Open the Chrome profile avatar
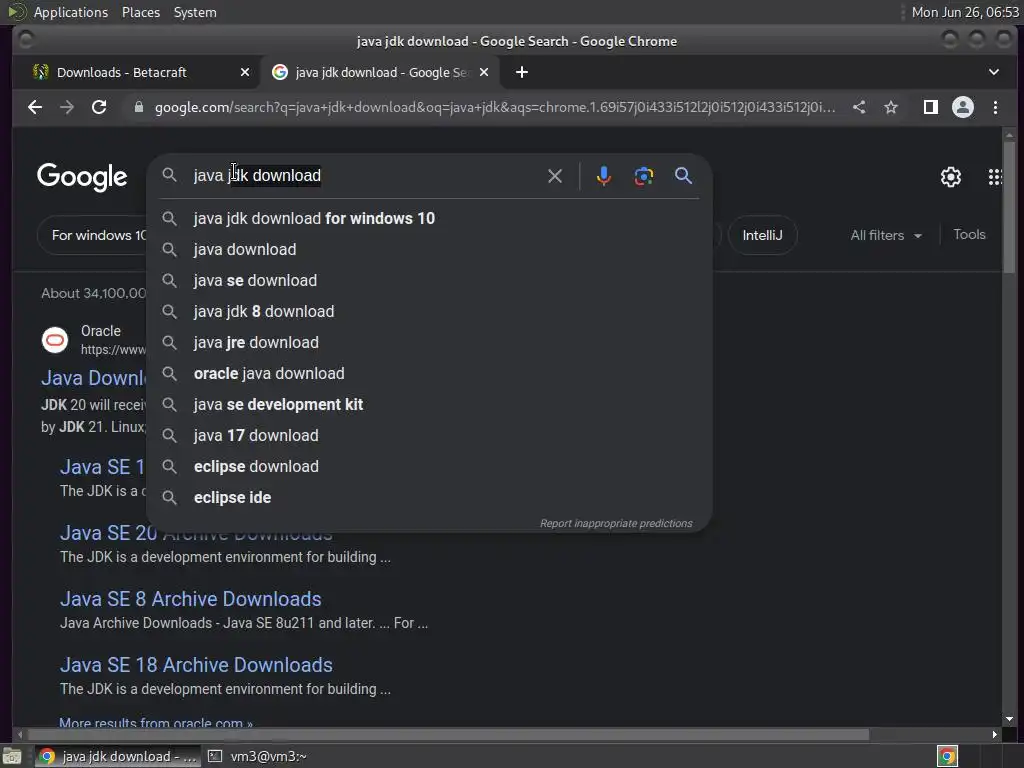Screen dimensions: 1024x768 963,107
